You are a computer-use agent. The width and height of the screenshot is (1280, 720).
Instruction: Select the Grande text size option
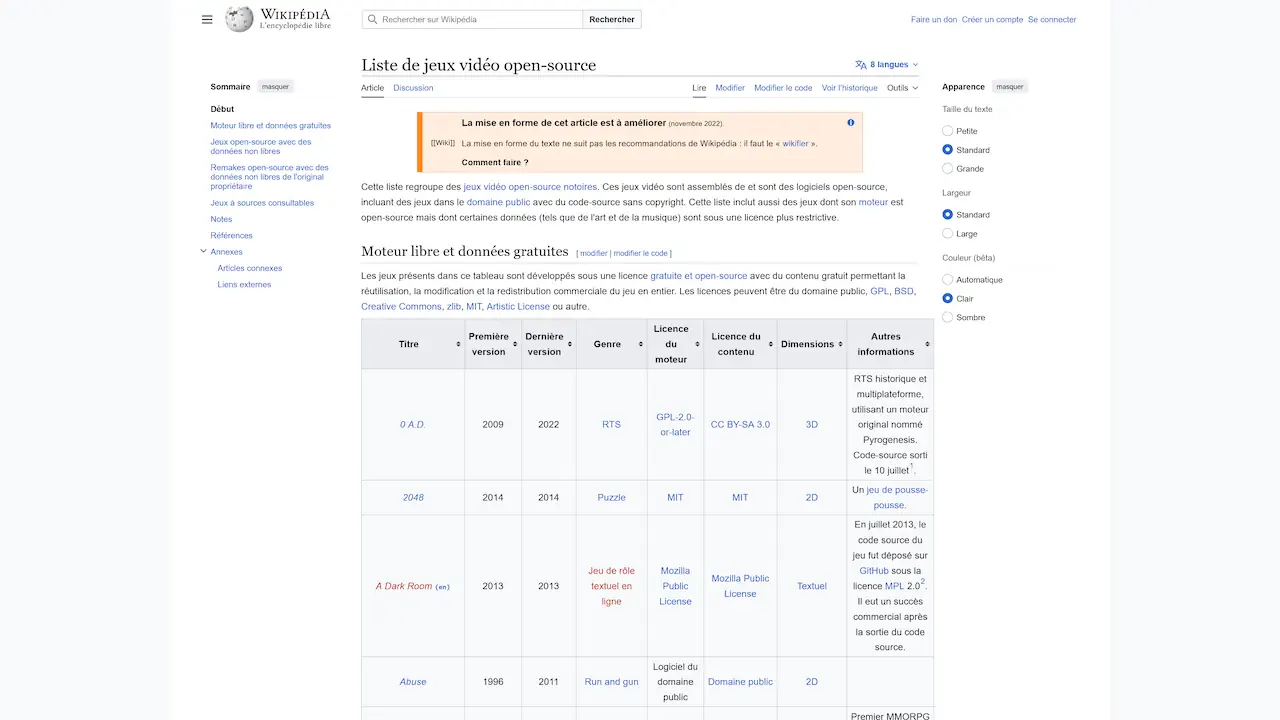[947, 168]
